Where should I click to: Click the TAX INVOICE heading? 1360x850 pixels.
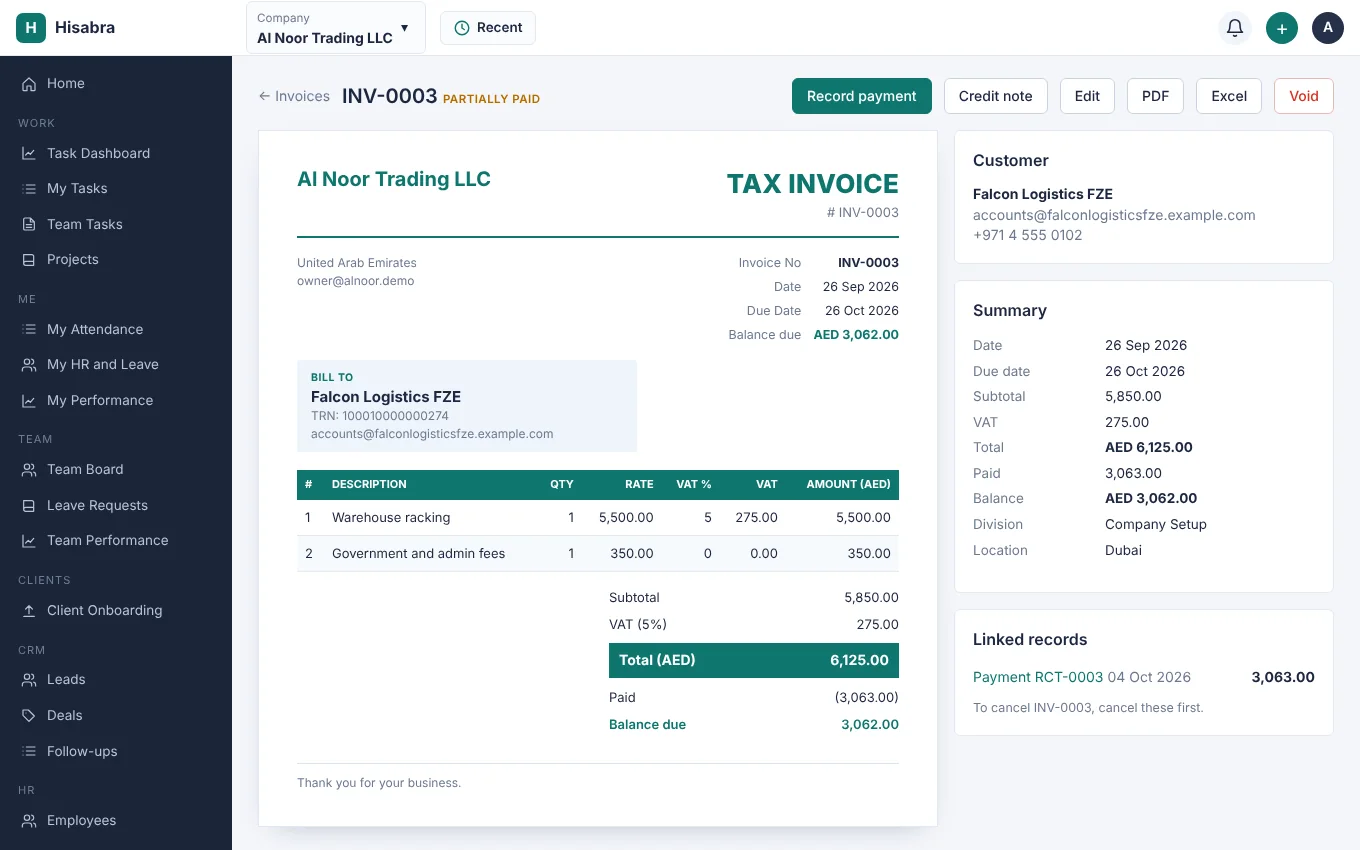click(x=812, y=184)
